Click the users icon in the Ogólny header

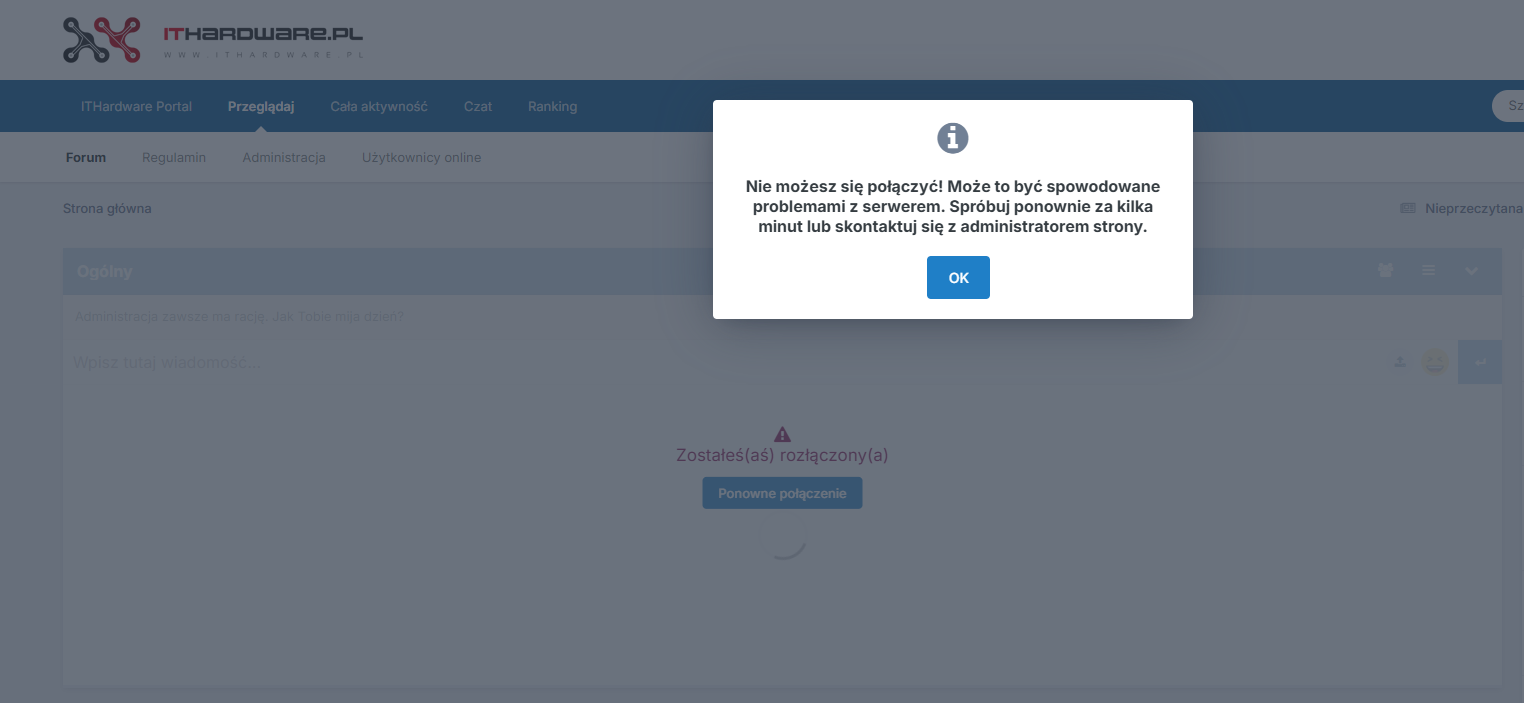click(1385, 270)
